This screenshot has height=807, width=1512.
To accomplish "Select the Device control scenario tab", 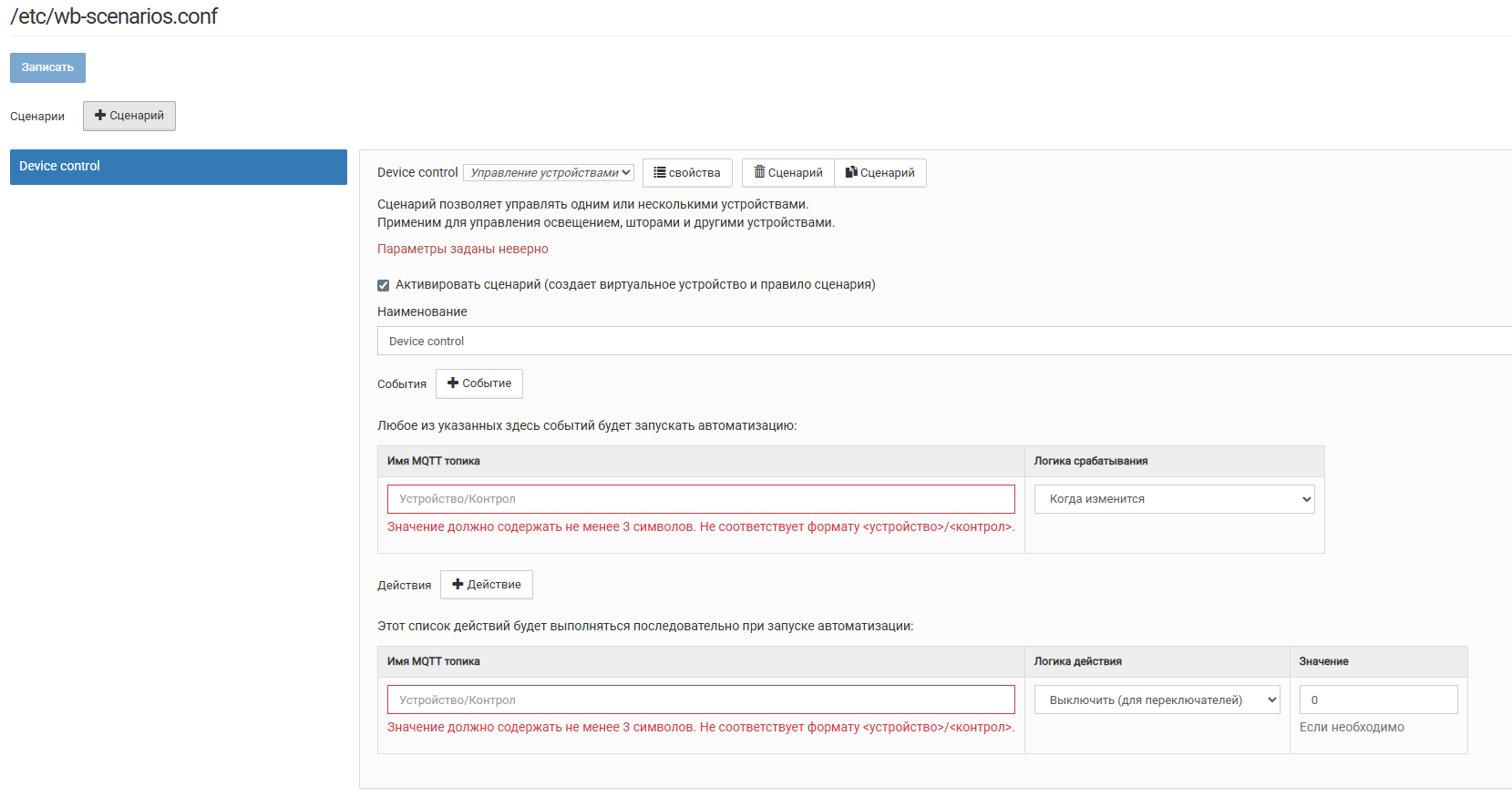I will coord(179,167).
